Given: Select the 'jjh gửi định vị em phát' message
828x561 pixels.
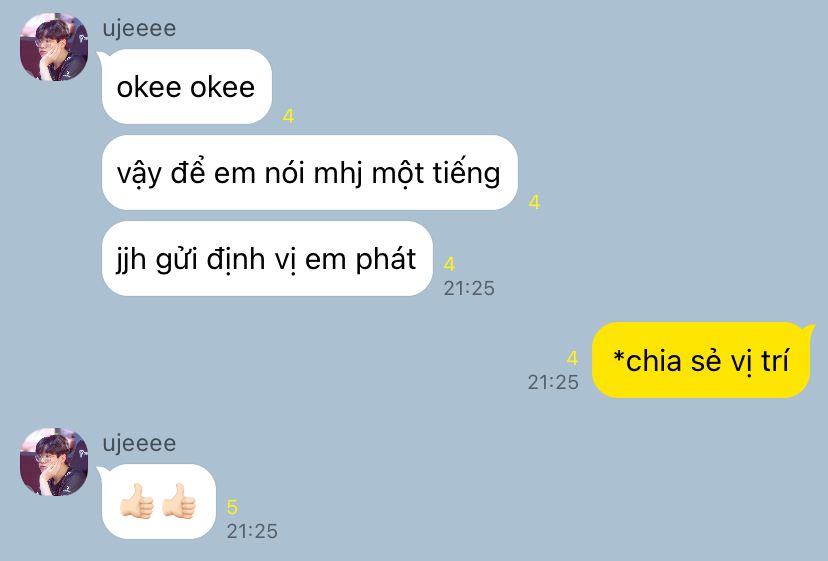Looking at the screenshot, I should point(267,259).
